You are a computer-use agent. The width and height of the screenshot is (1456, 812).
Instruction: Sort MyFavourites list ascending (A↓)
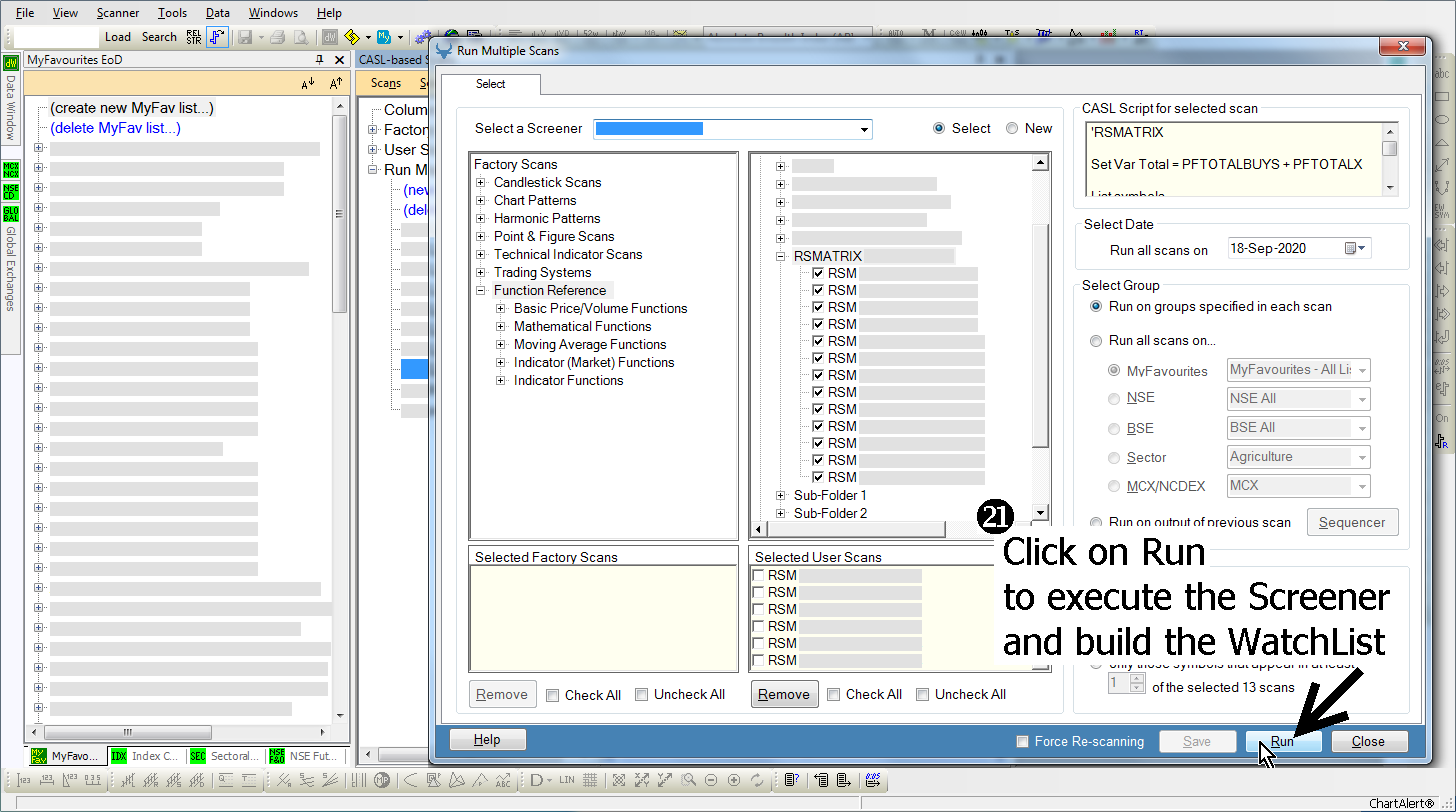[308, 84]
